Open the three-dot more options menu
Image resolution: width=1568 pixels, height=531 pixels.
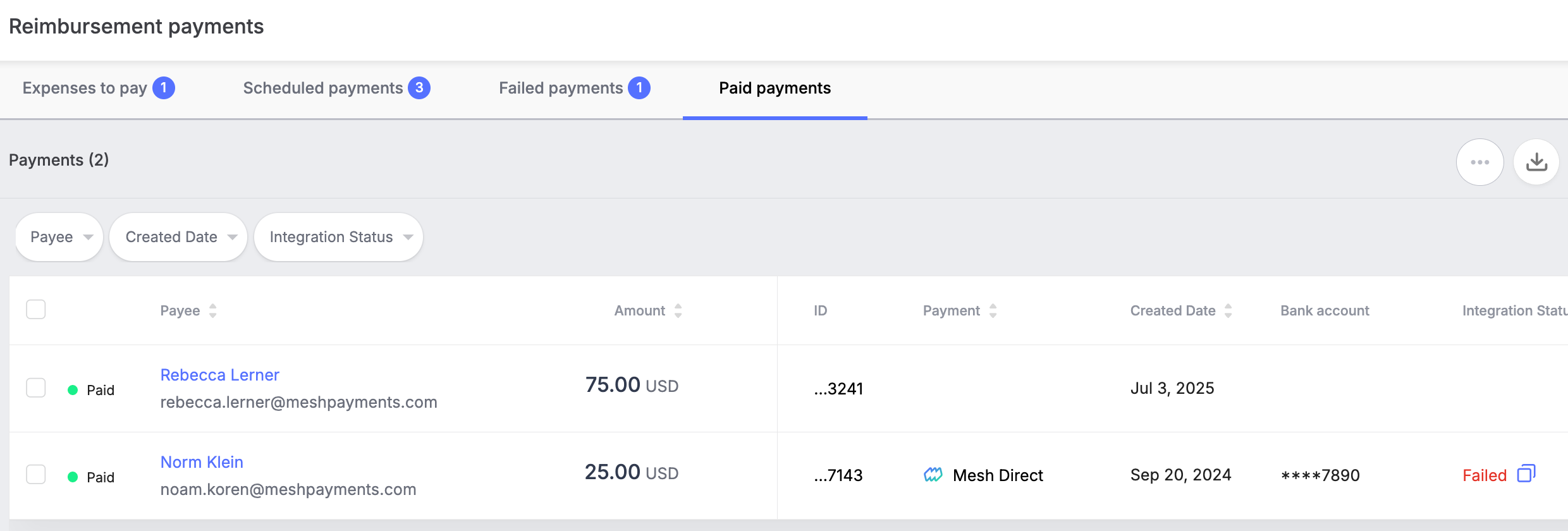(x=1479, y=162)
